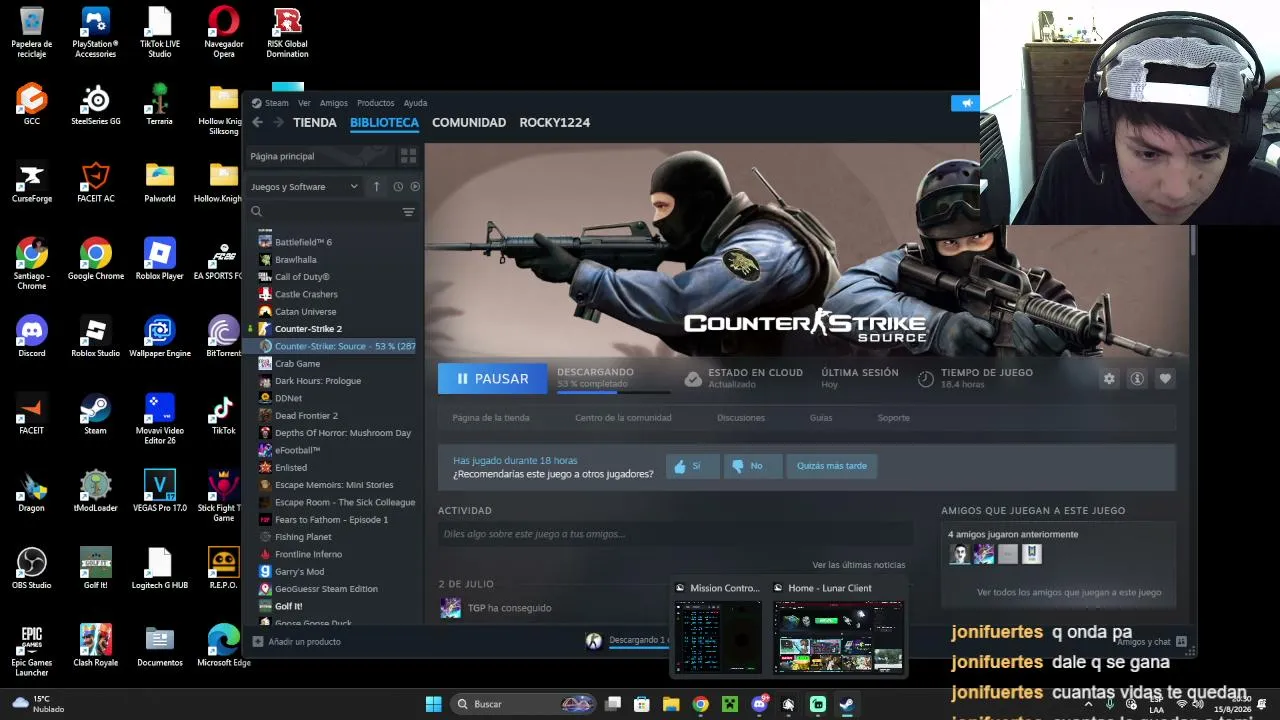Open the Roblox Studio desktop shortcut
This screenshot has width=1280, height=720.
tap(95, 336)
